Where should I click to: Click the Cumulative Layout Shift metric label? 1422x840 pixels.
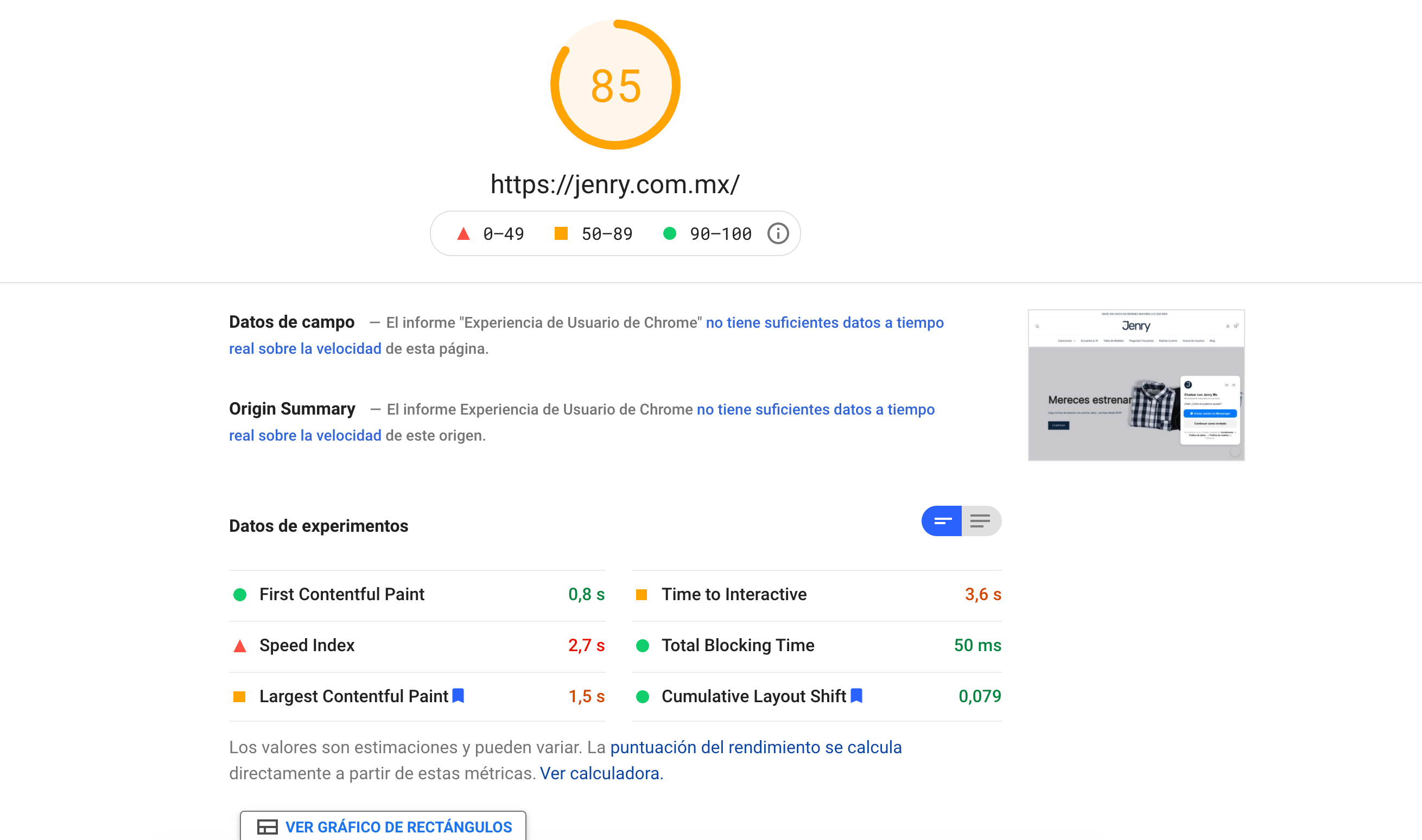tap(754, 696)
